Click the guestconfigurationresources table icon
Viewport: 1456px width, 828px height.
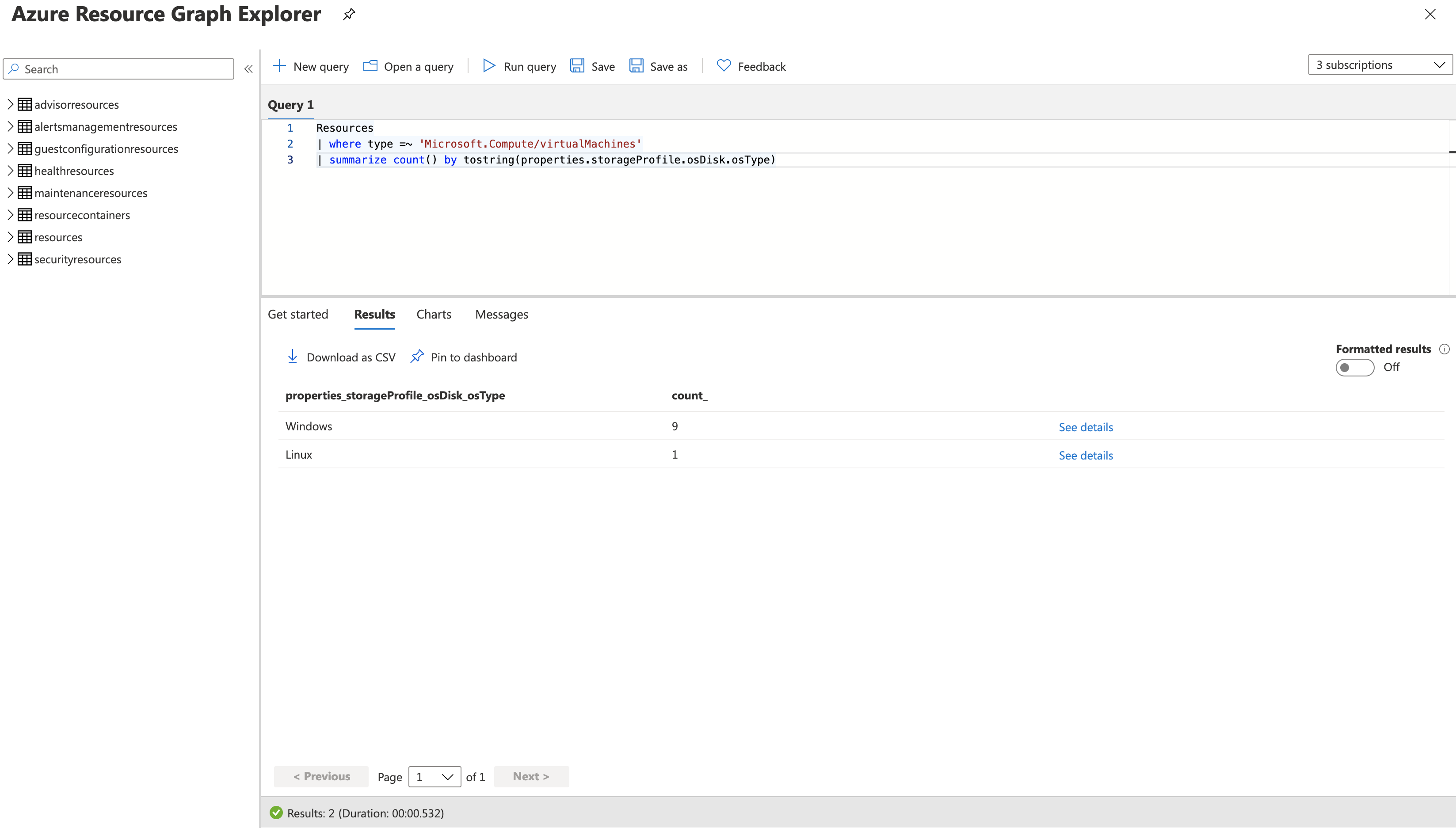(24, 148)
